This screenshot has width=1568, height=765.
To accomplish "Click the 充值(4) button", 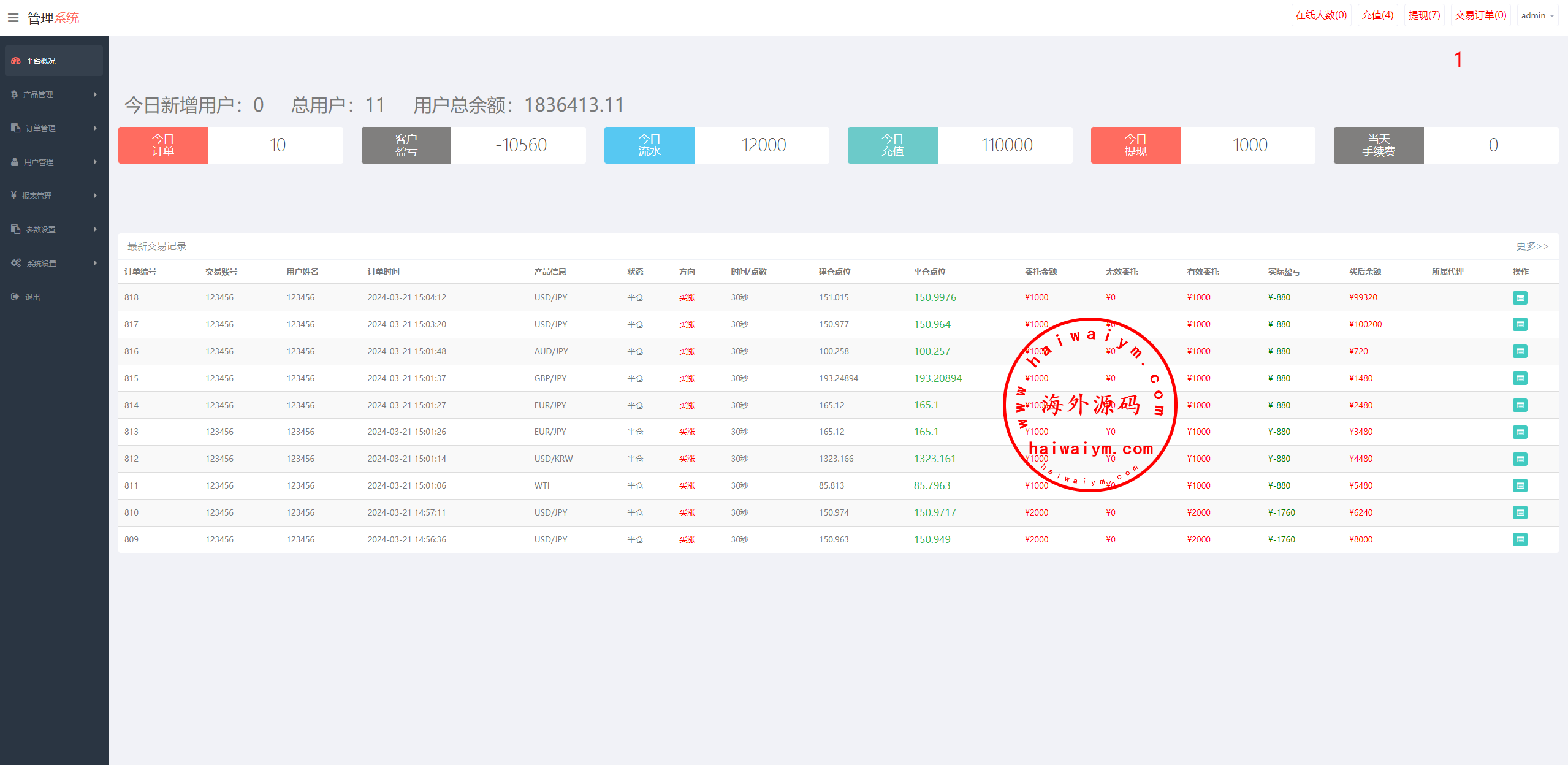I will point(1377,15).
